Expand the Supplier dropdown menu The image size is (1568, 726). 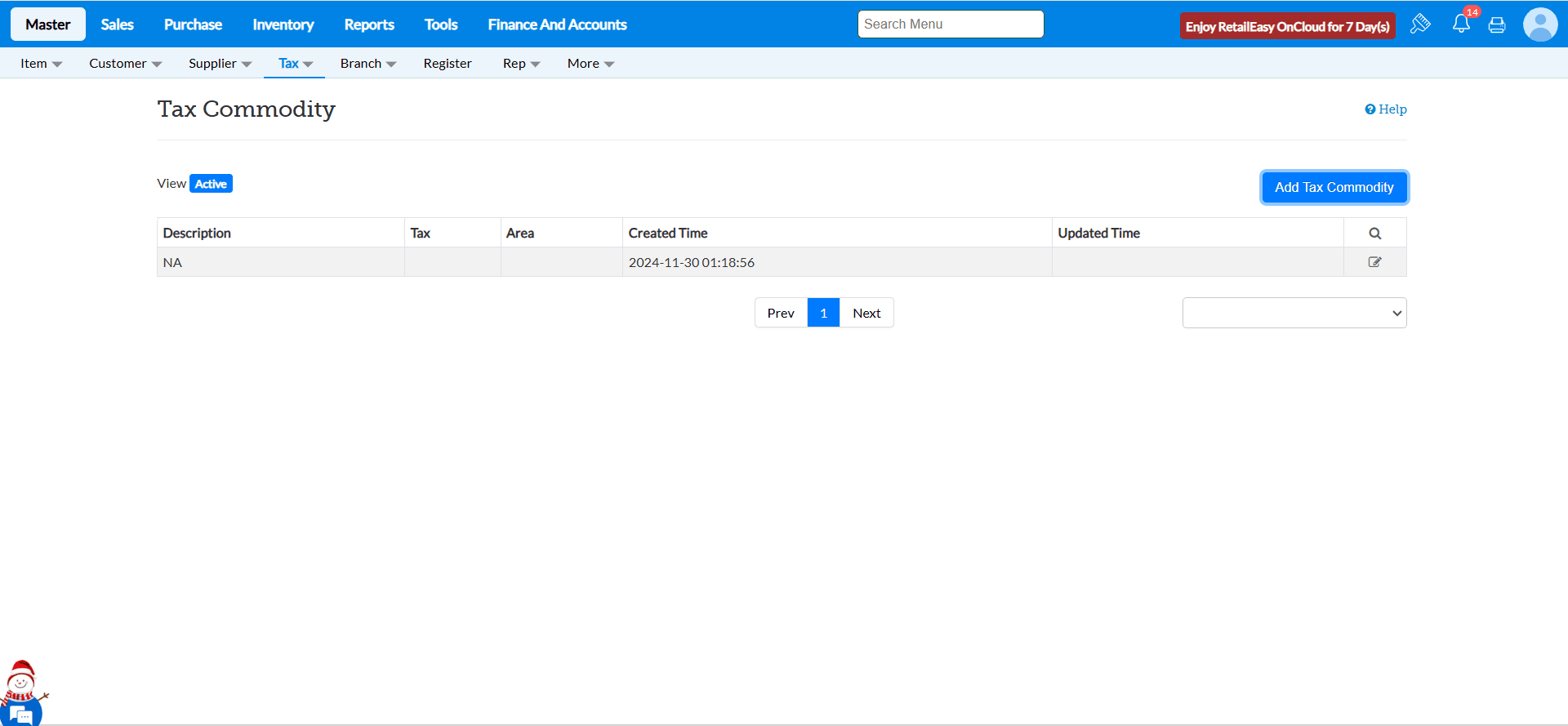point(220,64)
